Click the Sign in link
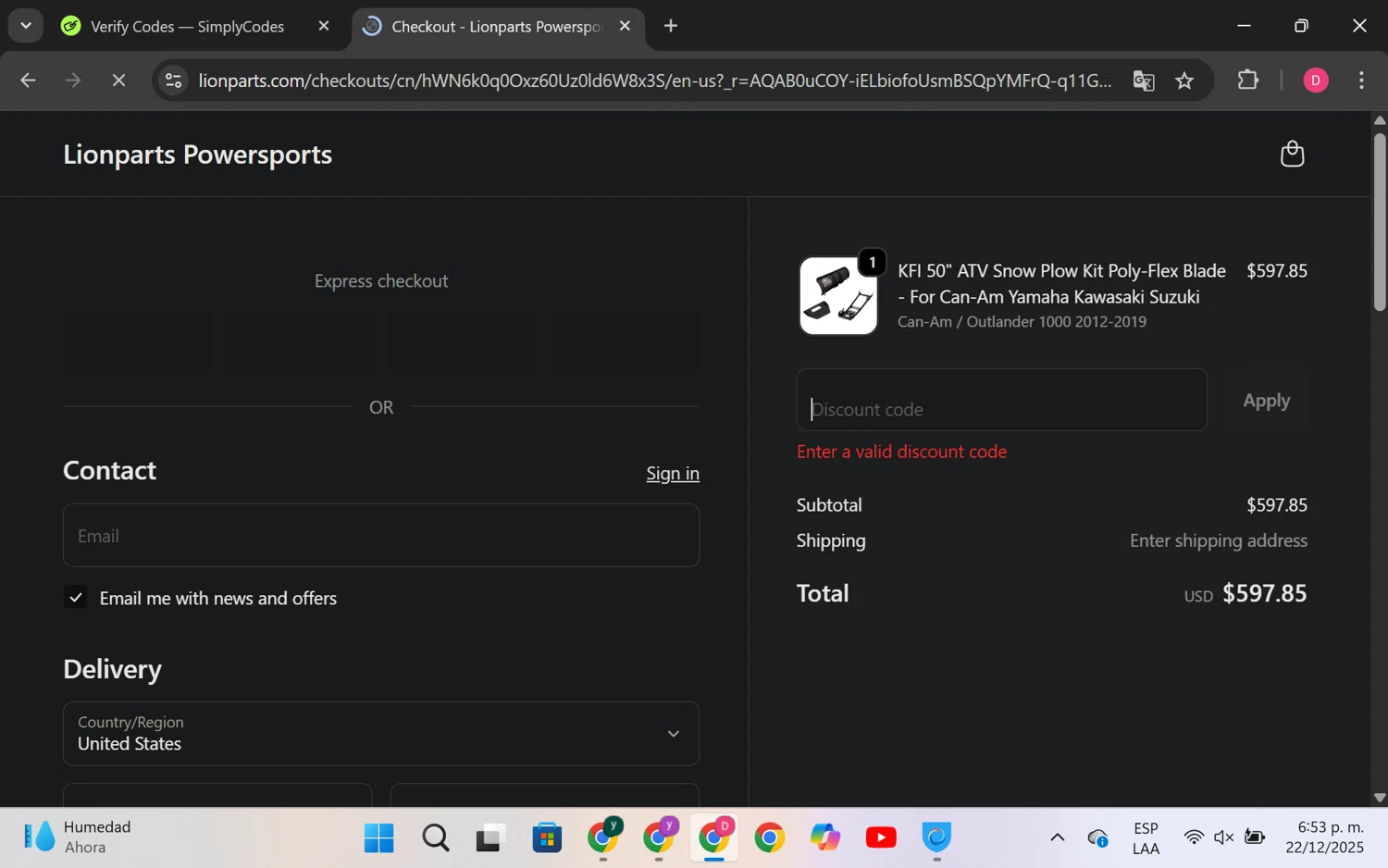Viewport: 1388px width, 868px height. point(673,473)
